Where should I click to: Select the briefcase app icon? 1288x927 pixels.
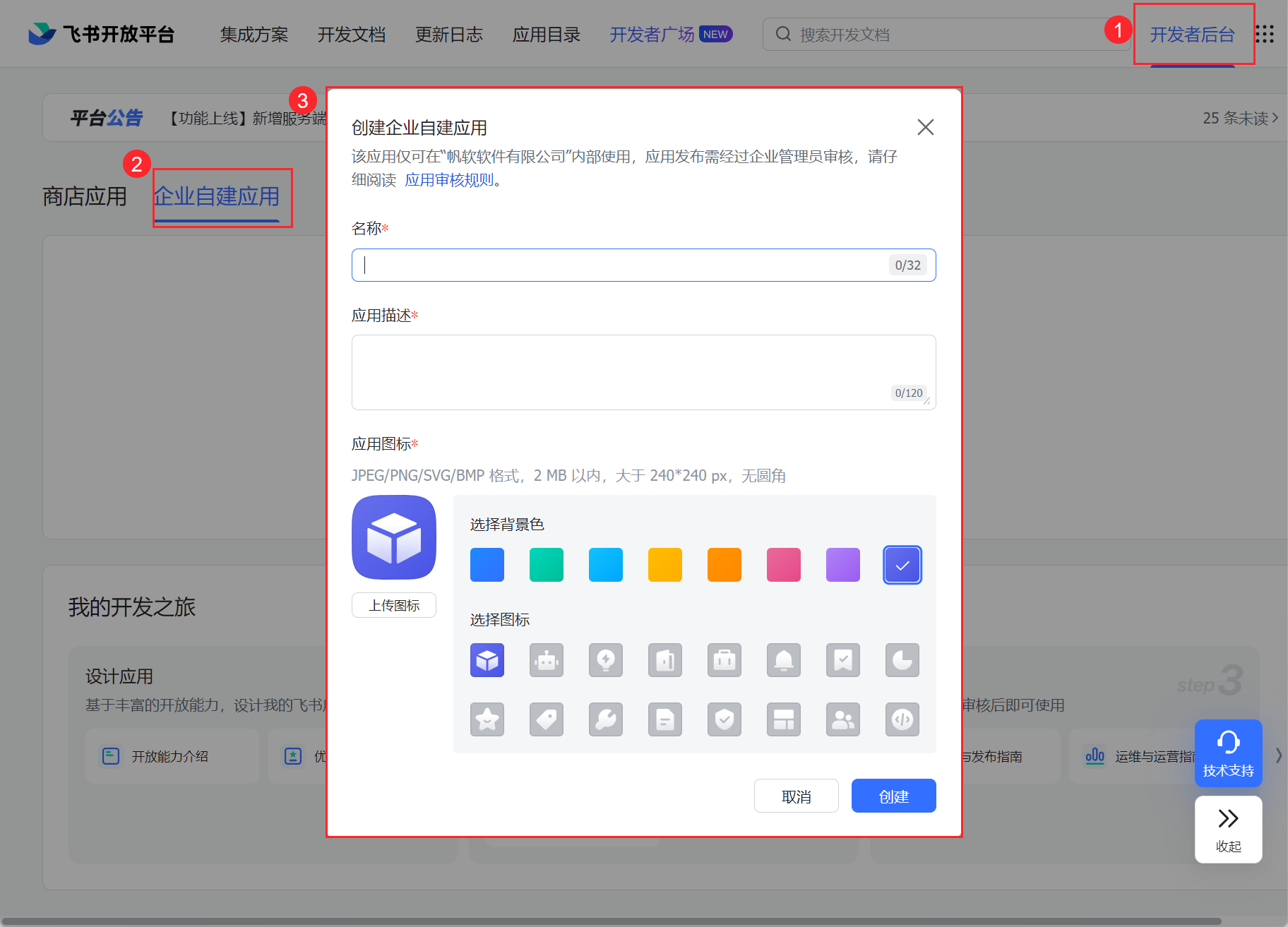tap(724, 660)
